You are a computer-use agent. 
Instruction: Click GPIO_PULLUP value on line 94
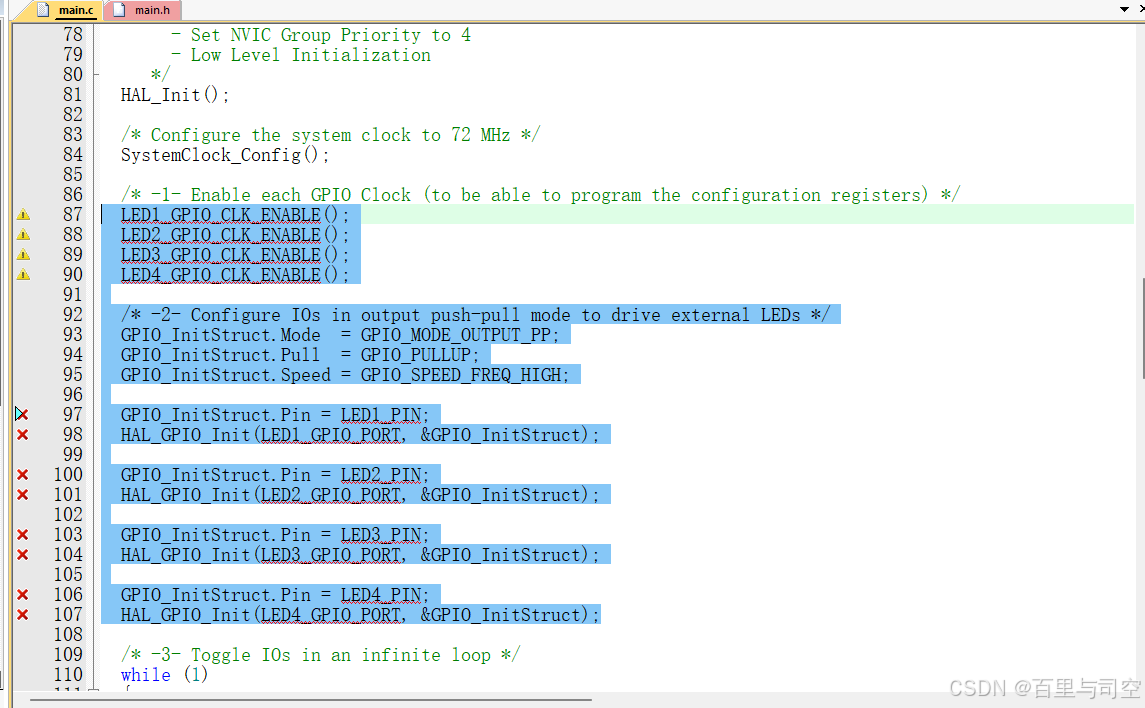tap(416, 355)
